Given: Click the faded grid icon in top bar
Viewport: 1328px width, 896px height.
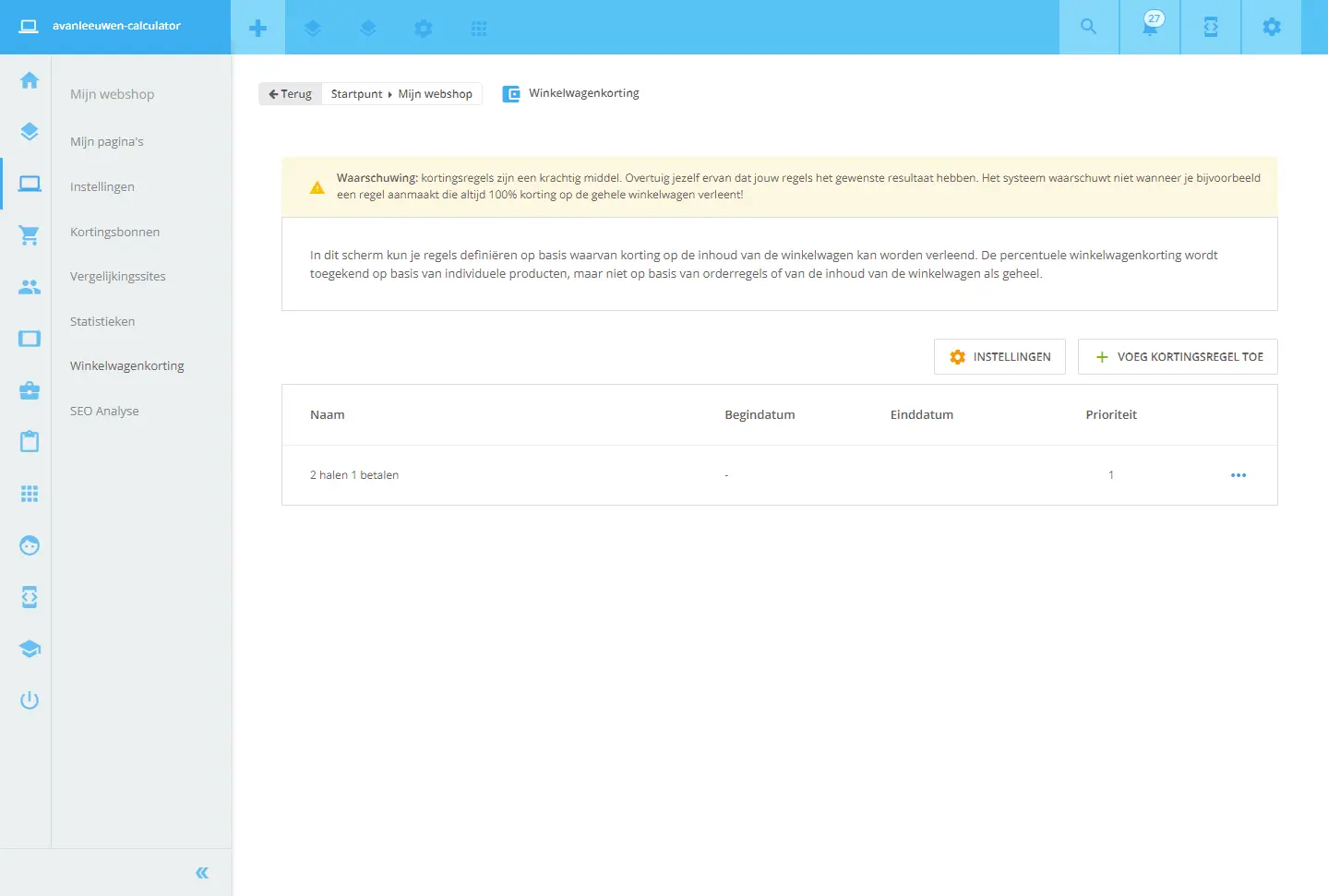Looking at the screenshot, I should point(479,29).
